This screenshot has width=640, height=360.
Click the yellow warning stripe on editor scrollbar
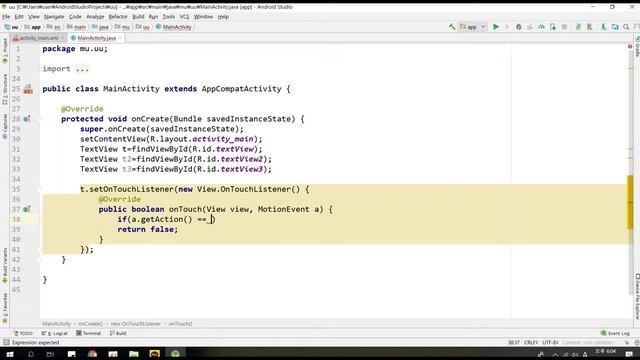pos(630,202)
